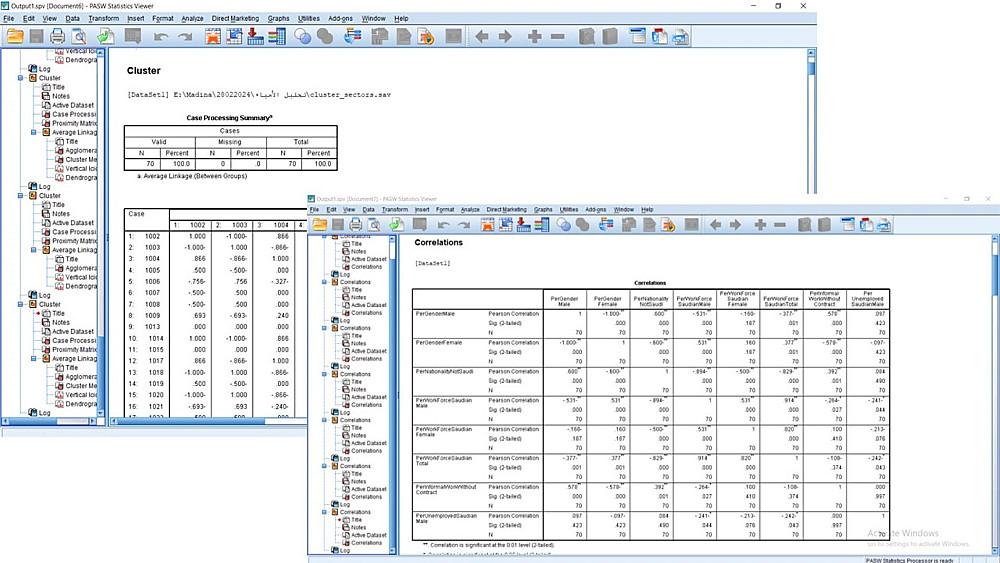Click Expand plus icon in Document6 toolbar
The height and width of the screenshot is (563, 1000).
point(534,37)
